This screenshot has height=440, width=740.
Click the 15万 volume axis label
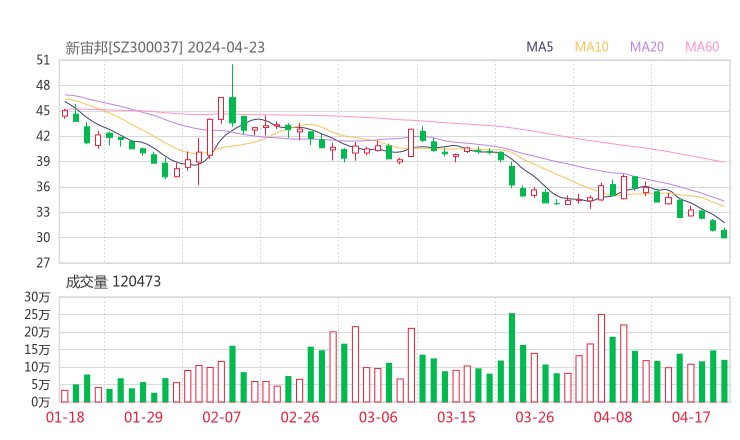(x=37, y=350)
